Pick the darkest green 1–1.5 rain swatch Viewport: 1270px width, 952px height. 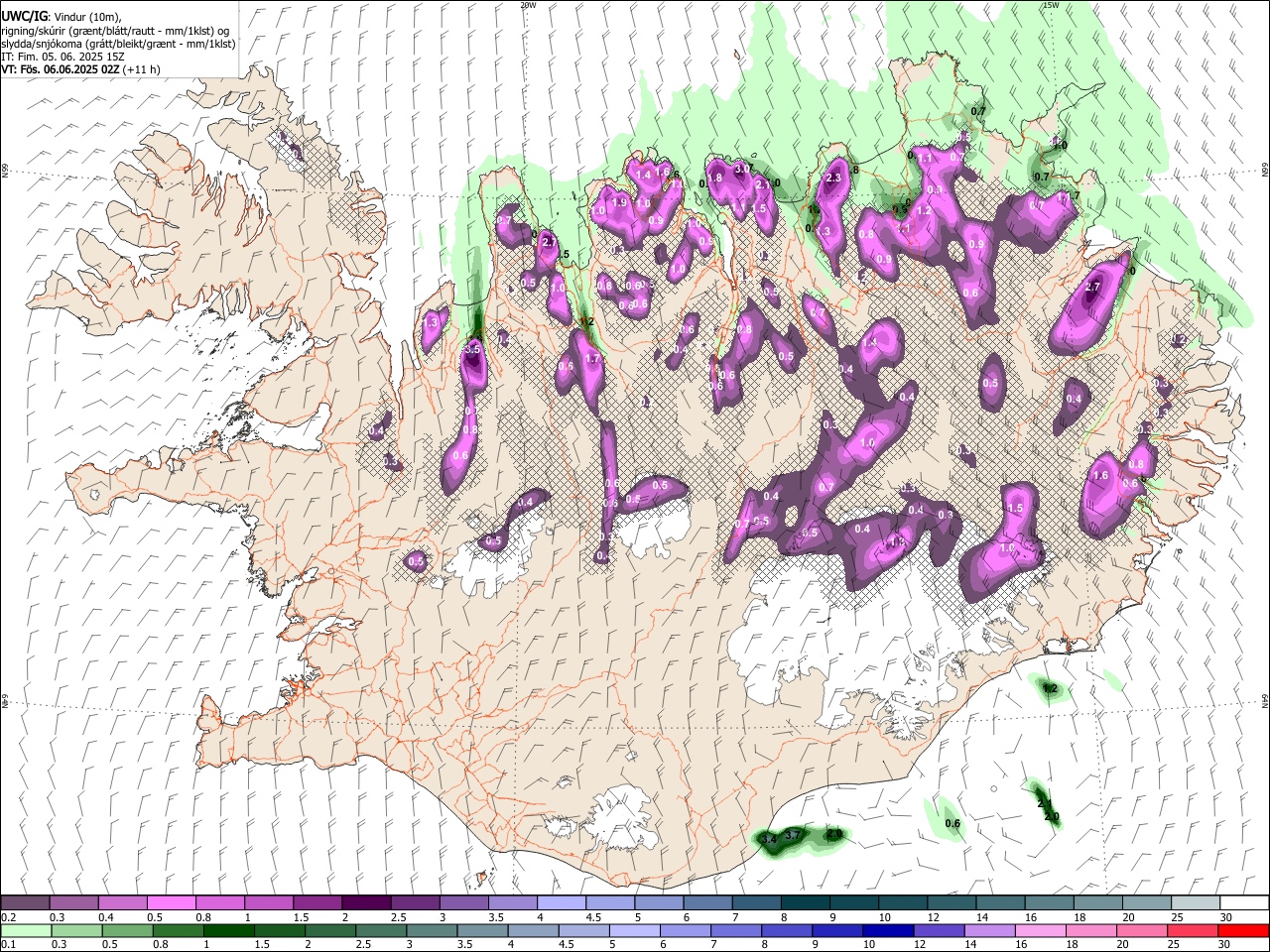tap(228, 930)
